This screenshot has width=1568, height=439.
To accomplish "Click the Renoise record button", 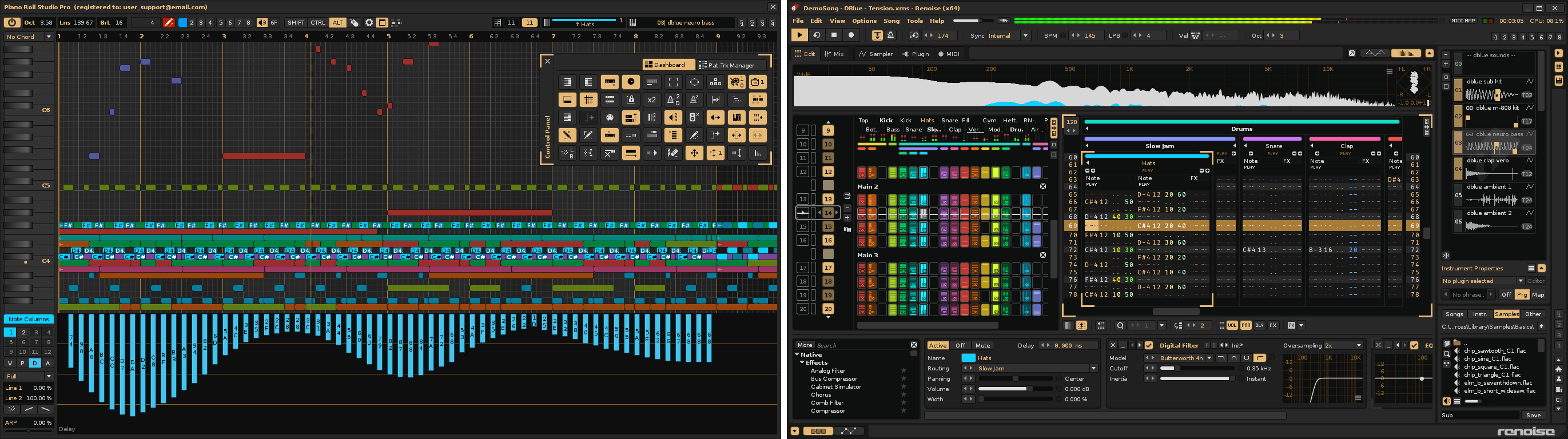I will [x=851, y=35].
